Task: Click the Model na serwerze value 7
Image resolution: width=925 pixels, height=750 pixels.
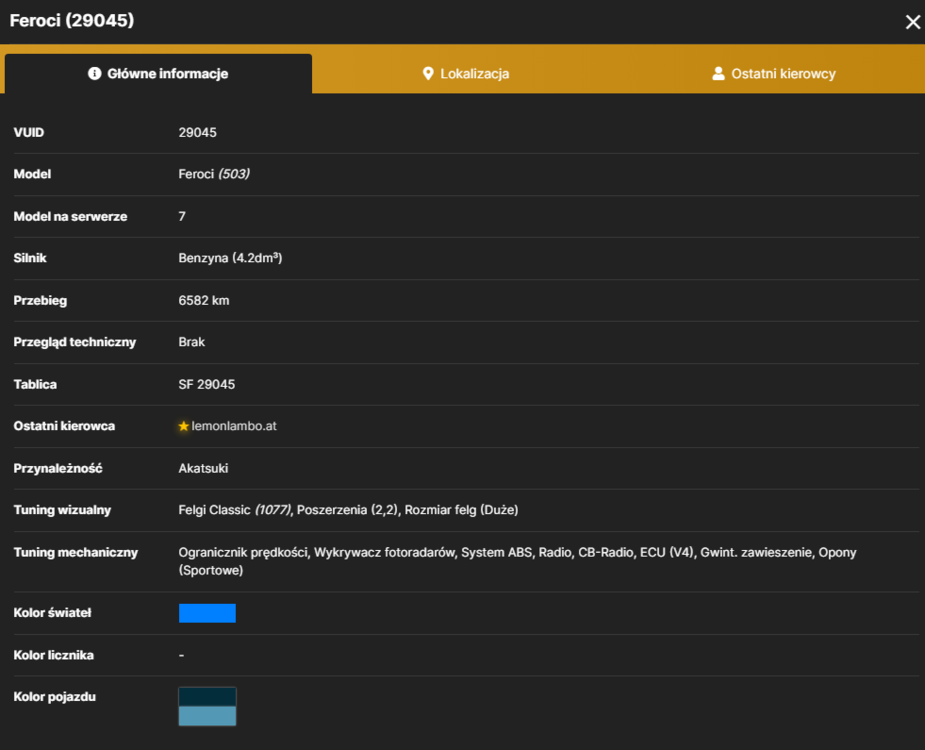Action: [x=182, y=217]
